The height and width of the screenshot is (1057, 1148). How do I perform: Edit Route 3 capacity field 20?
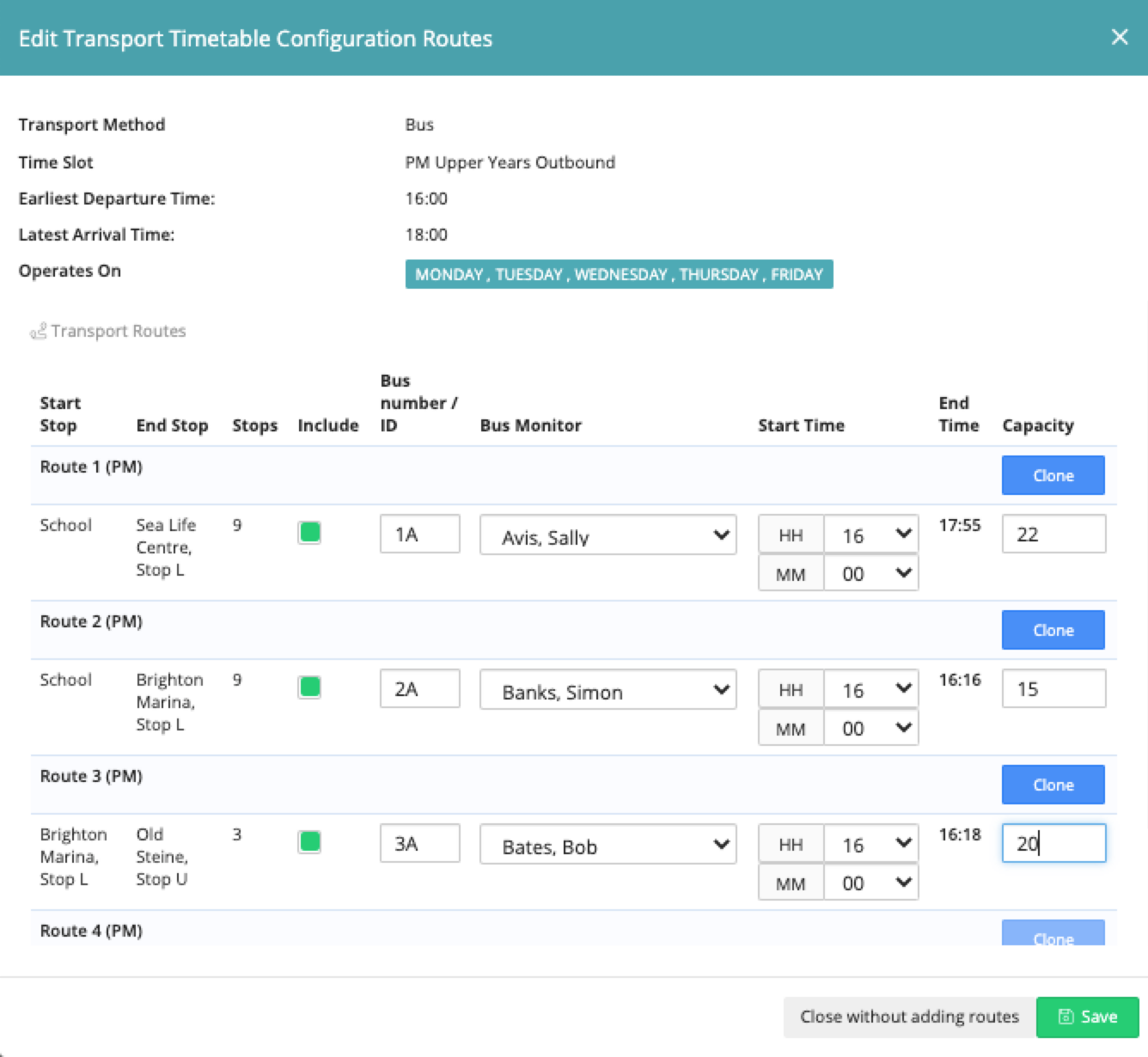[x=1053, y=843]
